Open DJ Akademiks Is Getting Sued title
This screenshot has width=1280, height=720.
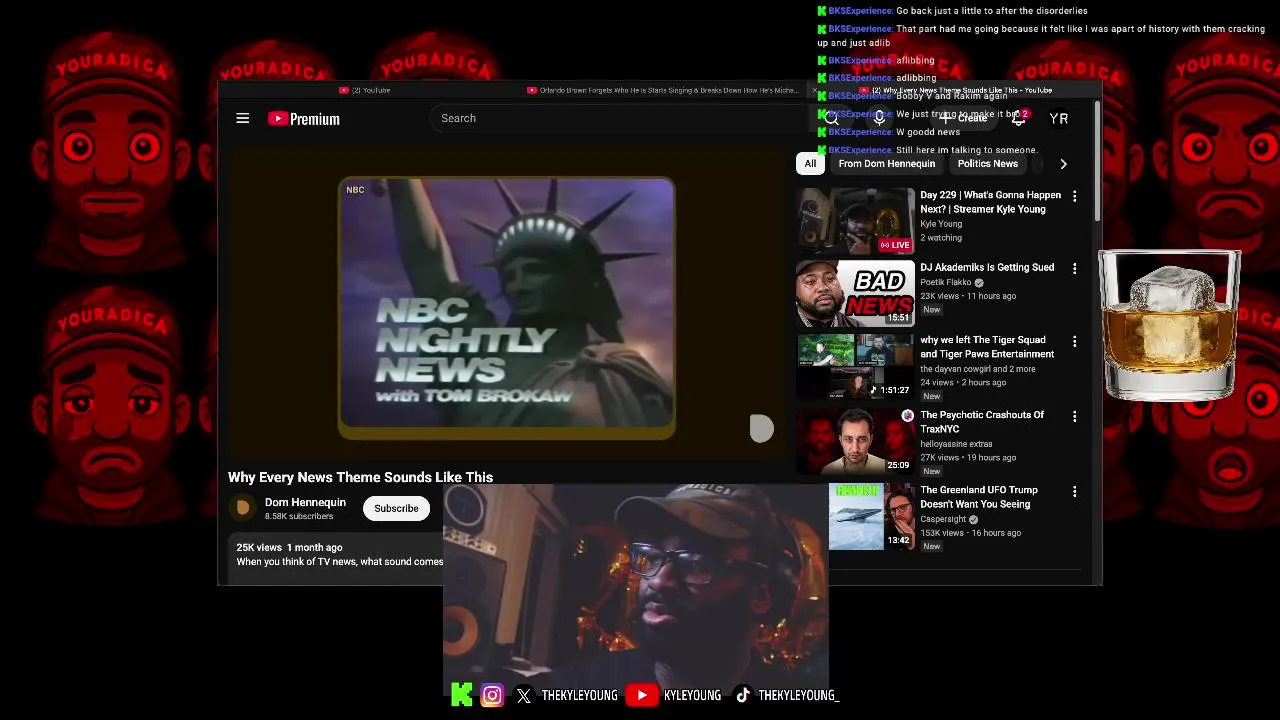pos(987,268)
